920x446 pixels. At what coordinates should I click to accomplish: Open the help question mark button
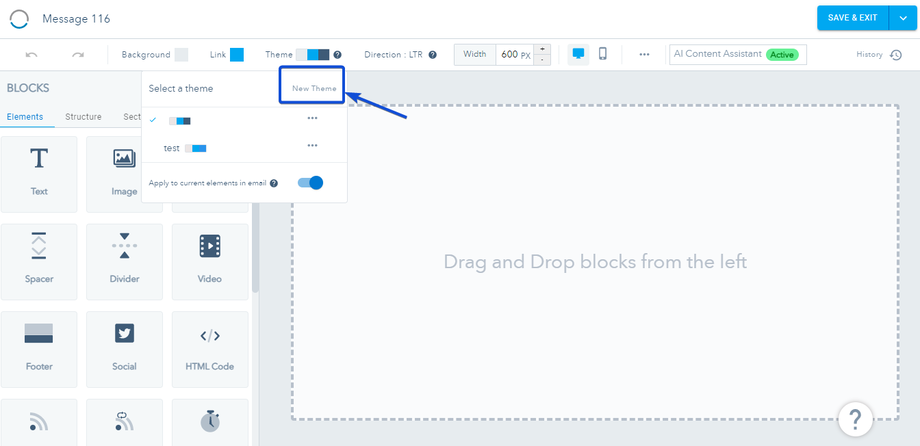pos(855,418)
